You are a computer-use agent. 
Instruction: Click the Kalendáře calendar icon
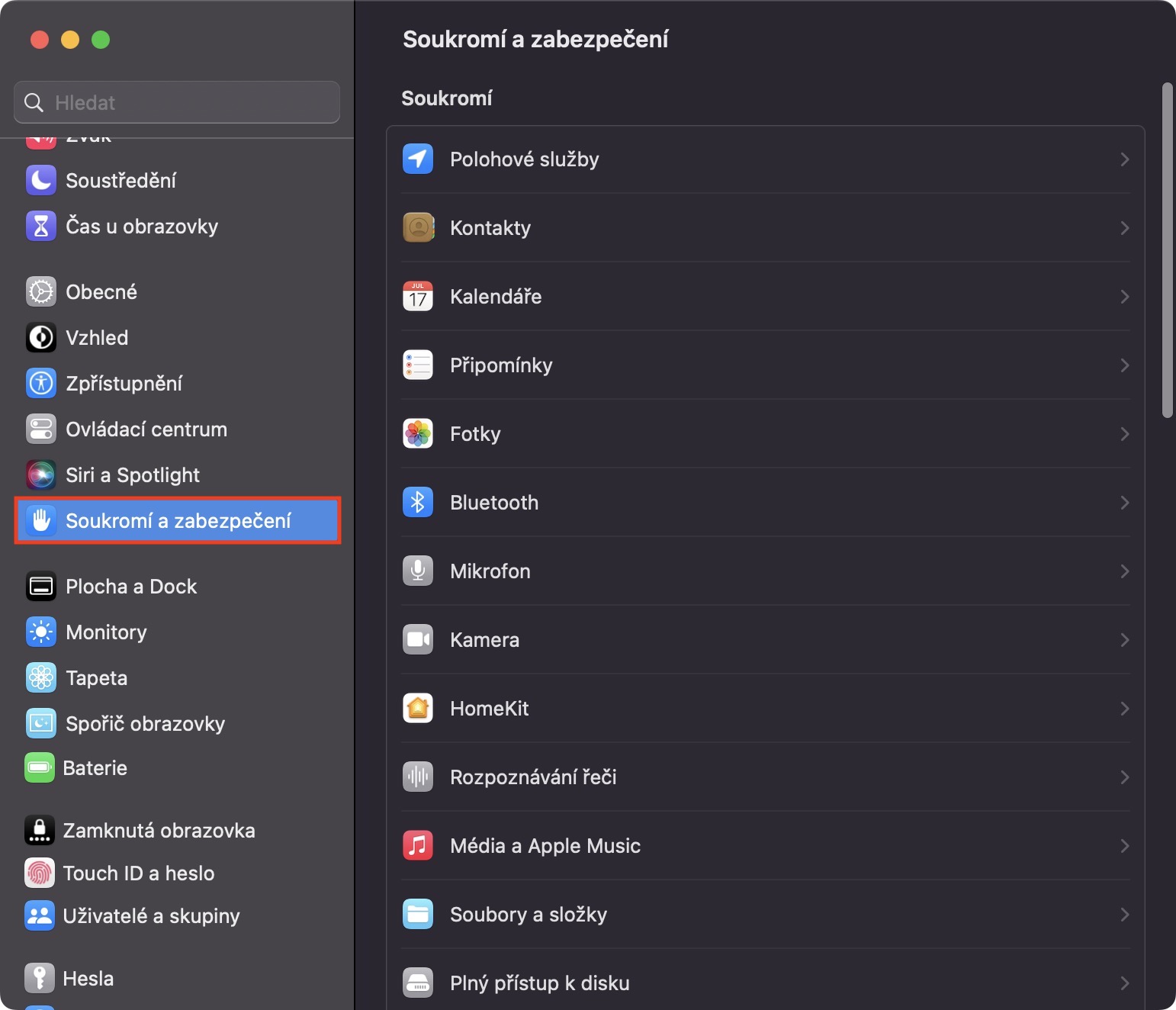point(417,296)
